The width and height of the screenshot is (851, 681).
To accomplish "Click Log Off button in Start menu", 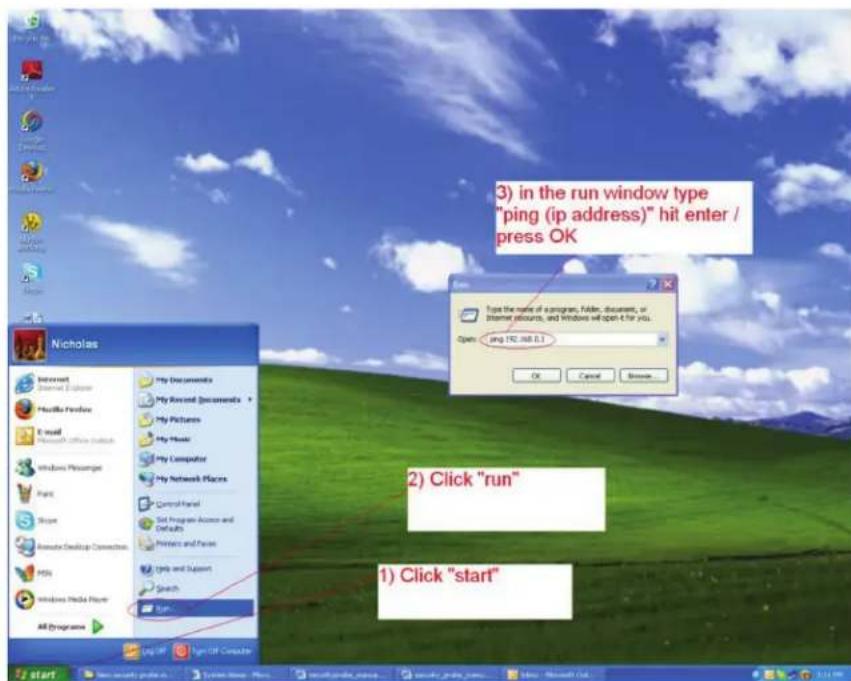I will [144, 651].
